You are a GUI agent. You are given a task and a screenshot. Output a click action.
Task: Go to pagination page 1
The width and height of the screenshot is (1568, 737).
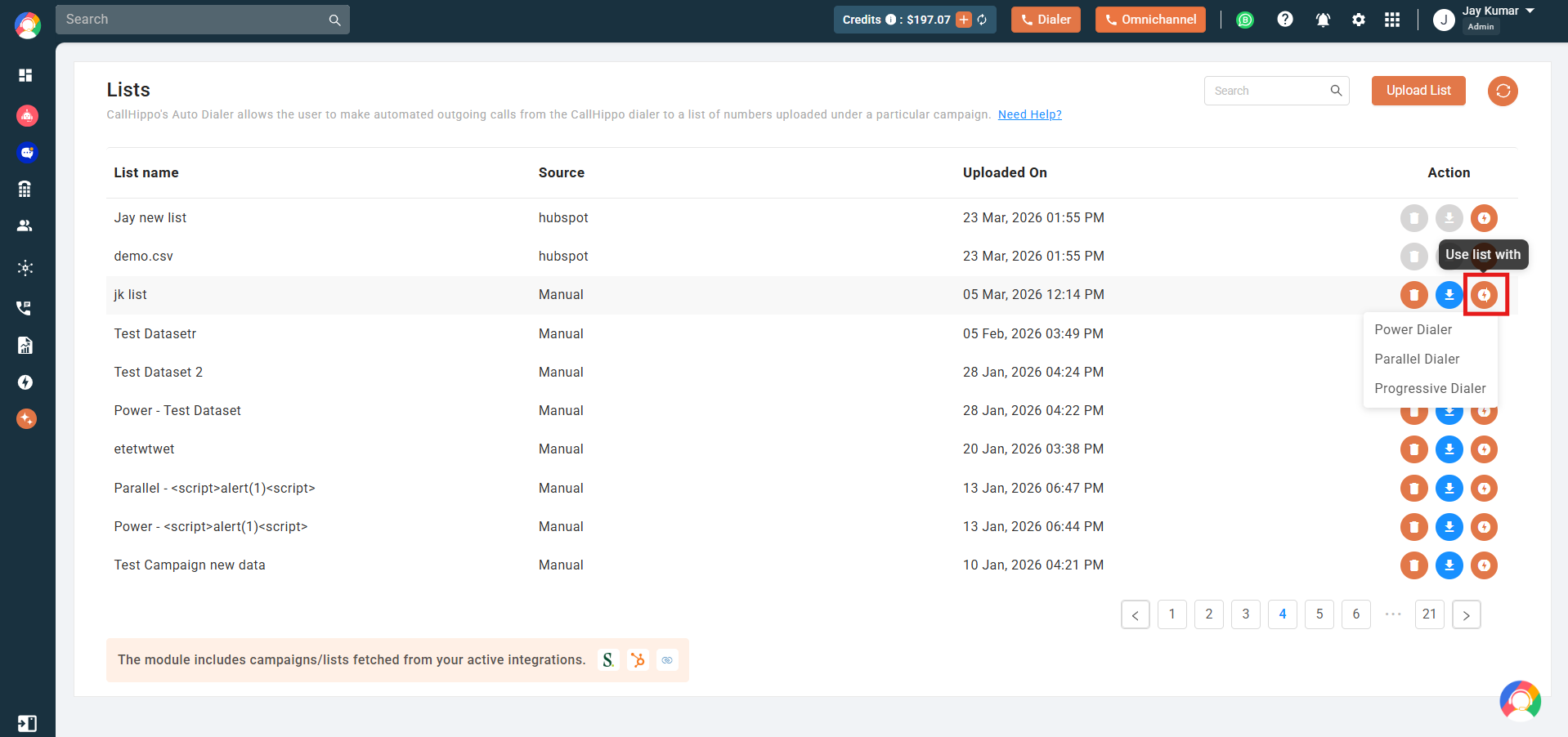pos(1172,614)
